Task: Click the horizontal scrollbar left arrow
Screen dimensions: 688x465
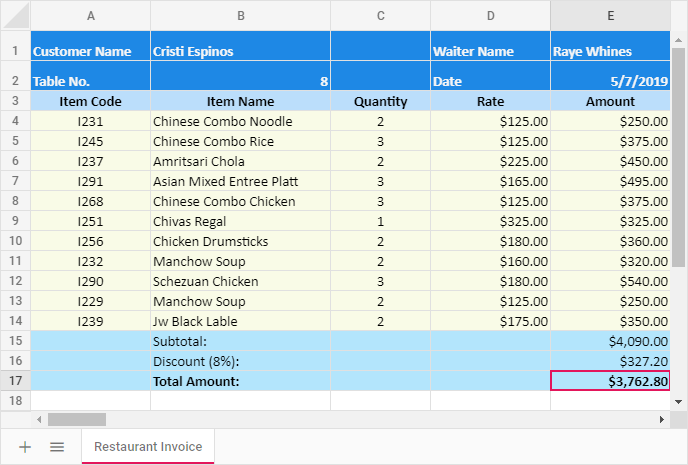Action: pos(40,419)
